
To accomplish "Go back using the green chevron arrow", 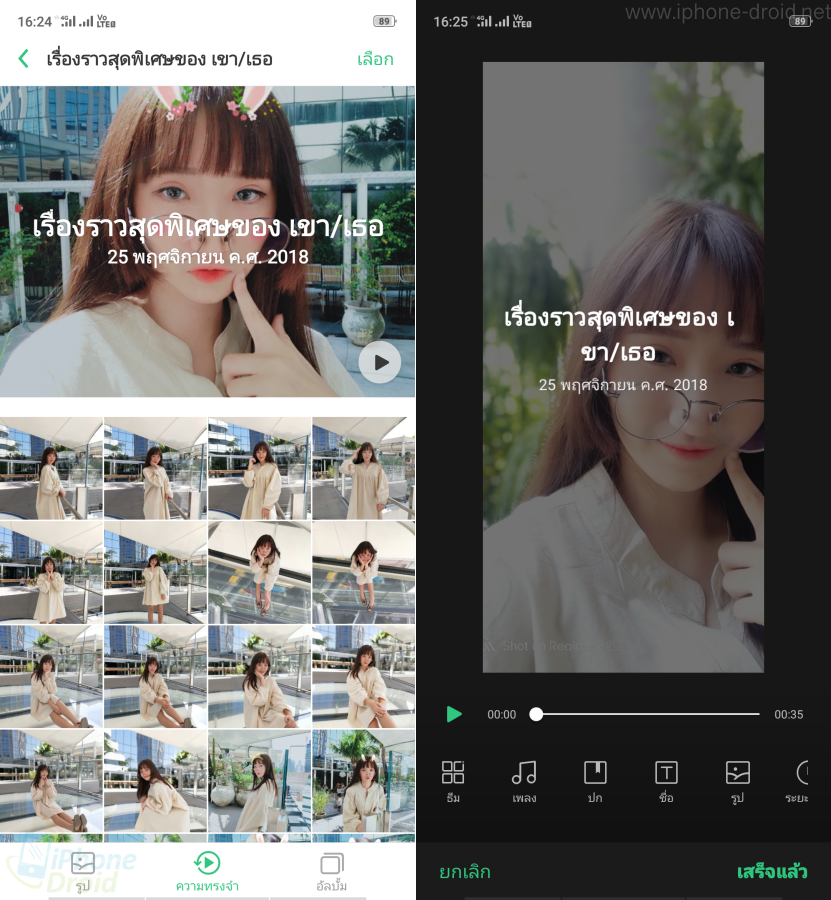I will [24, 59].
